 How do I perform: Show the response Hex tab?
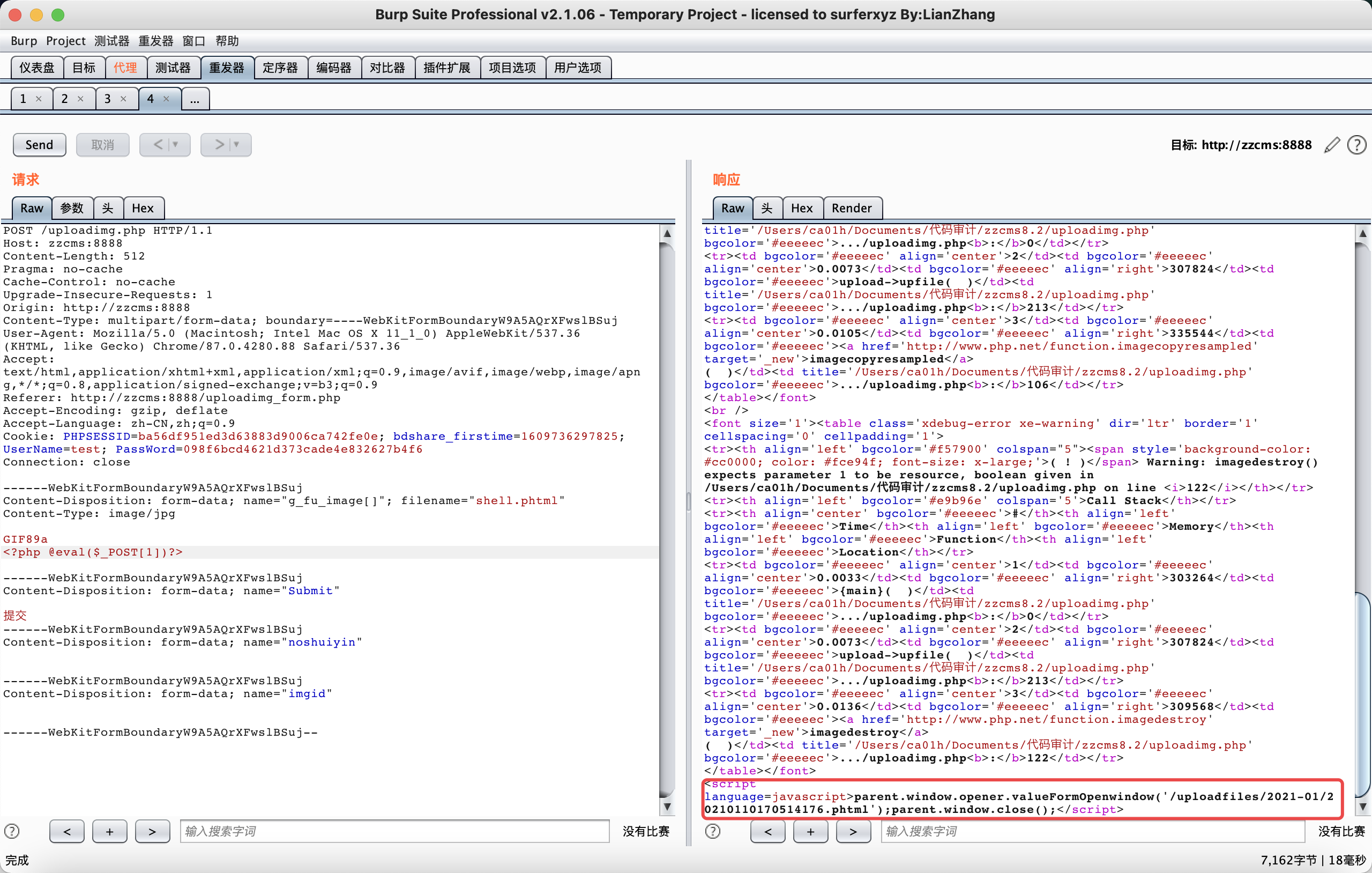[x=802, y=208]
